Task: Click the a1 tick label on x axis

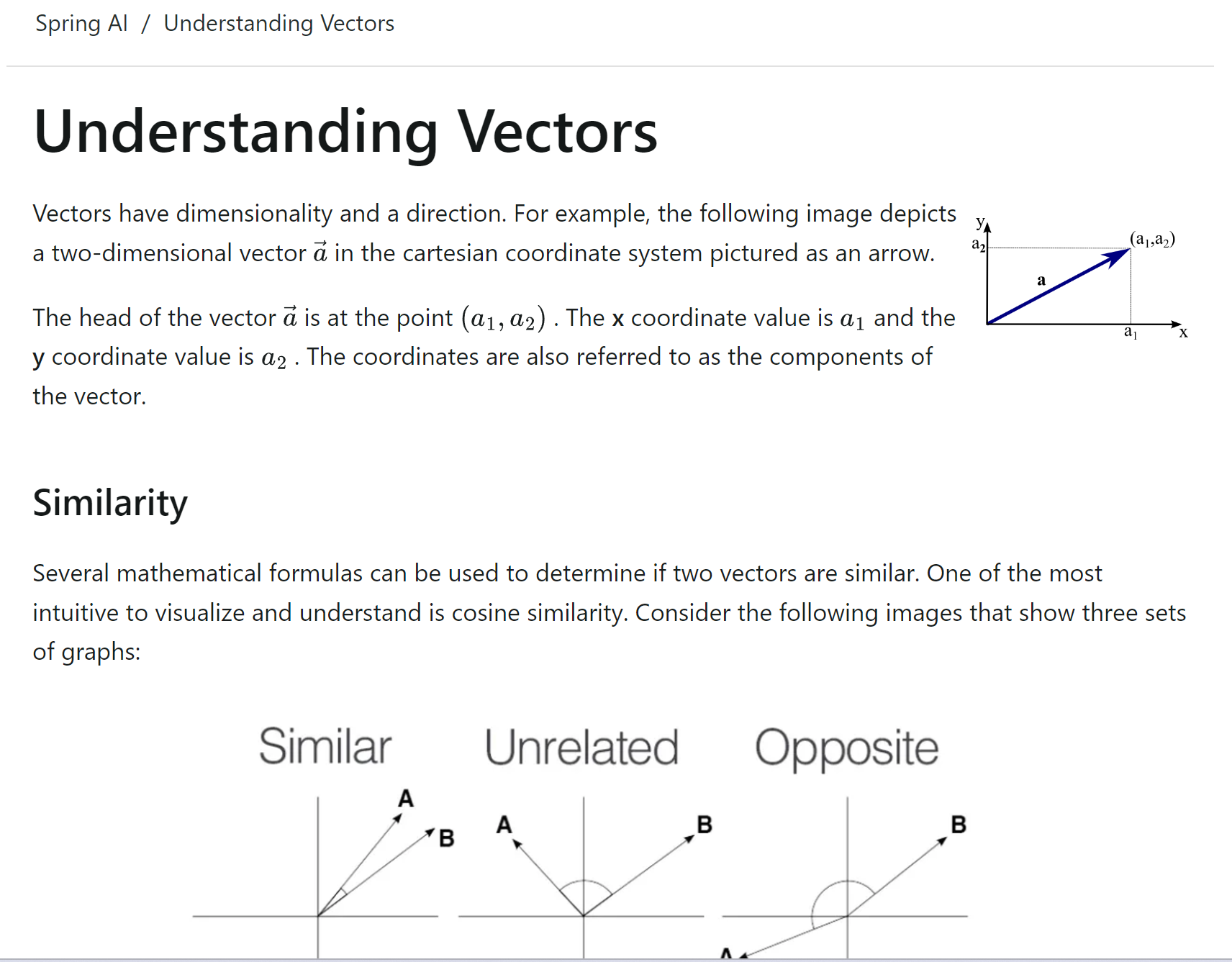Action: 1131,332
